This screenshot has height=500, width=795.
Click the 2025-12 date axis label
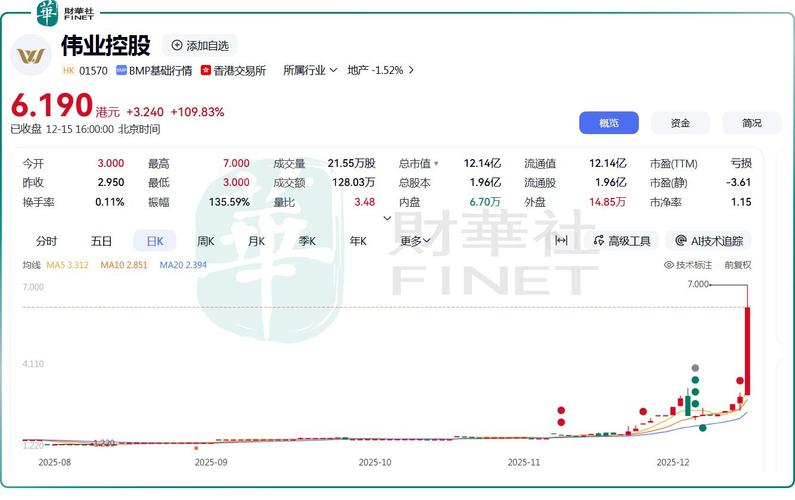[x=673, y=462]
